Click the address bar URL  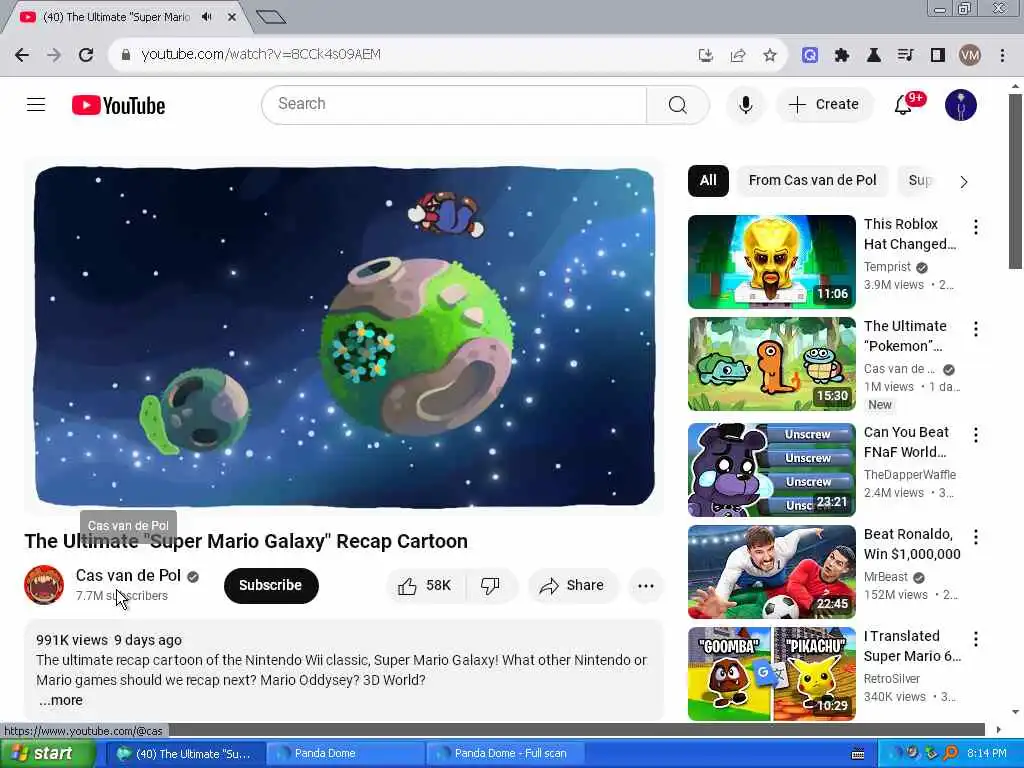point(261,55)
